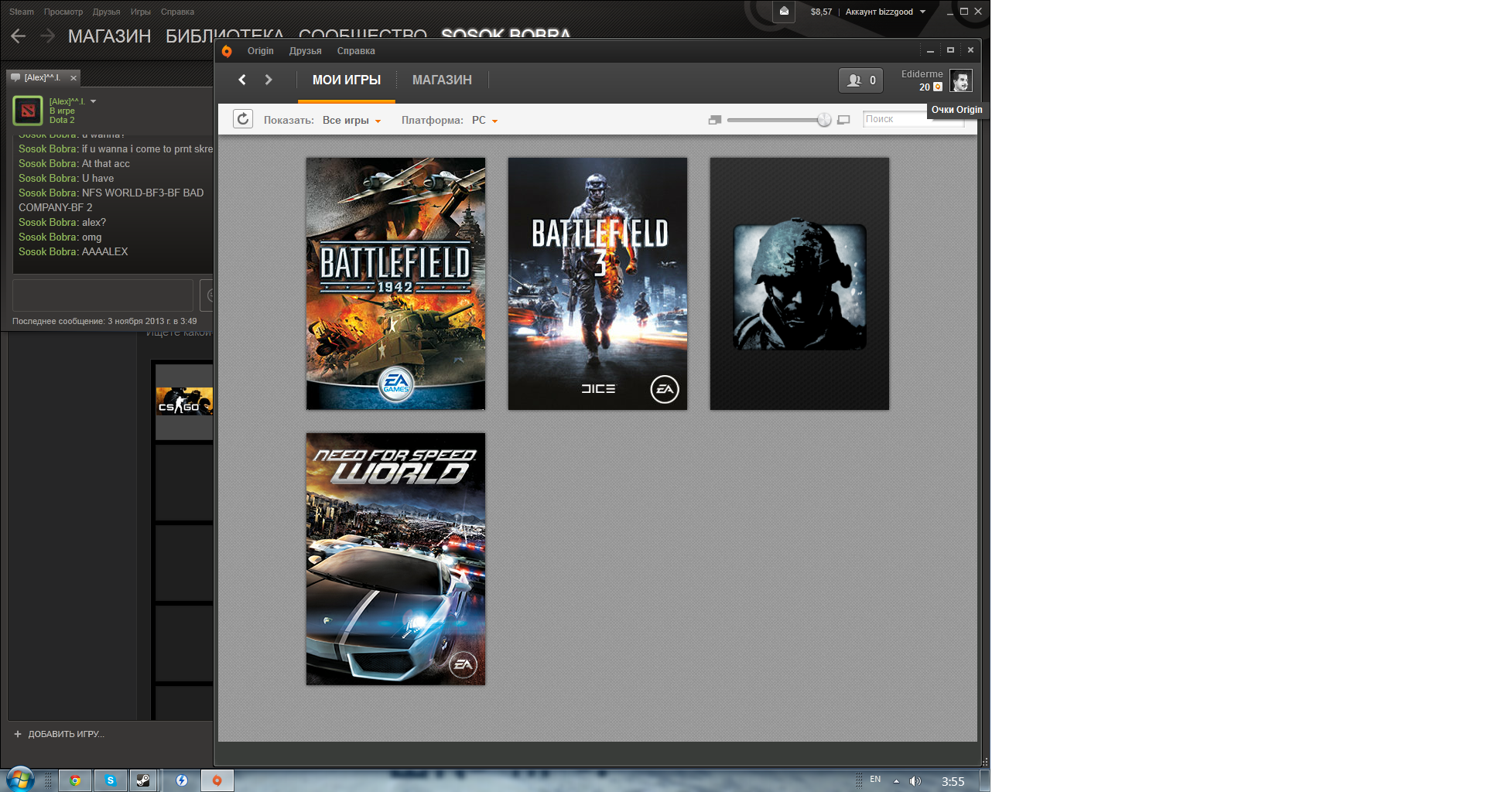Image resolution: width=1512 pixels, height=792 pixels.
Task: Select the Need for Speed World tile
Action: 395,559
